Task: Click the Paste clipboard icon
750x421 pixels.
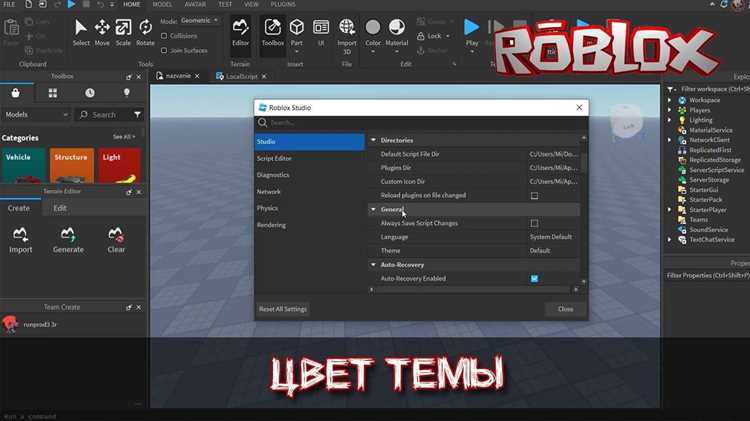Action: click(11, 29)
